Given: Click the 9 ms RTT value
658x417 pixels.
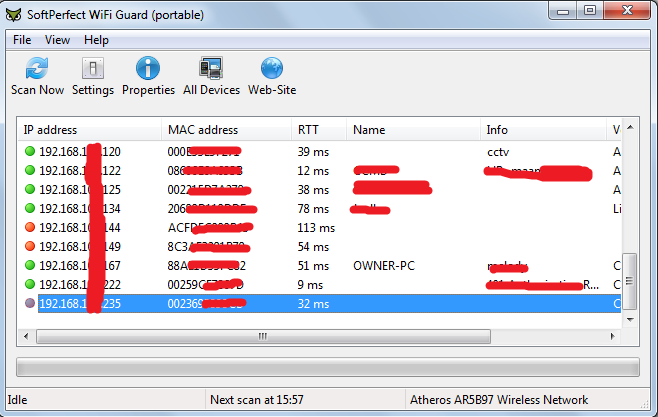Looking at the screenshot, I should click(x=310, y=285).
